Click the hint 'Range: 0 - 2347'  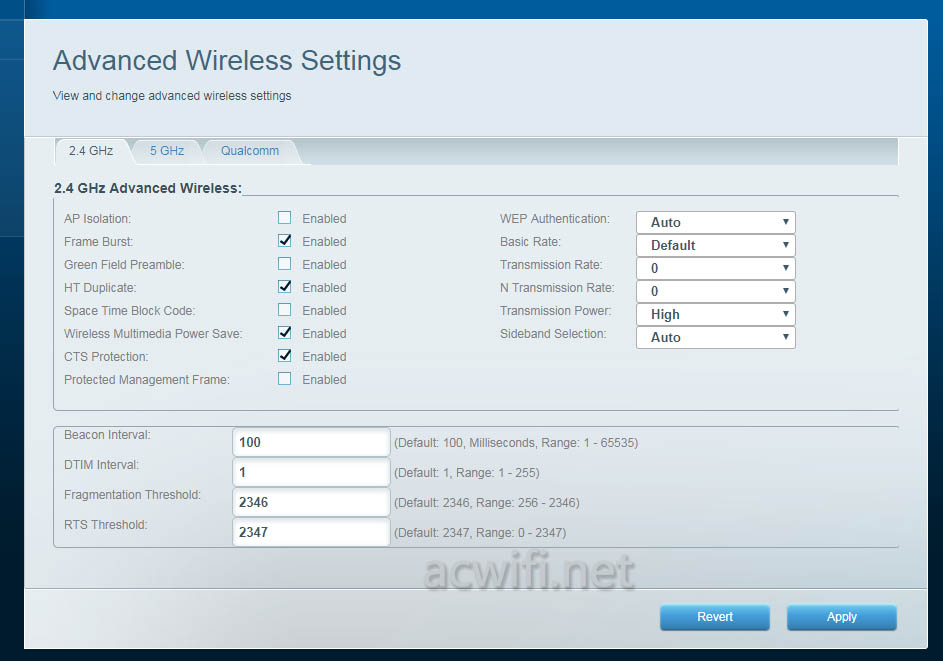click(x=520, y=533)
